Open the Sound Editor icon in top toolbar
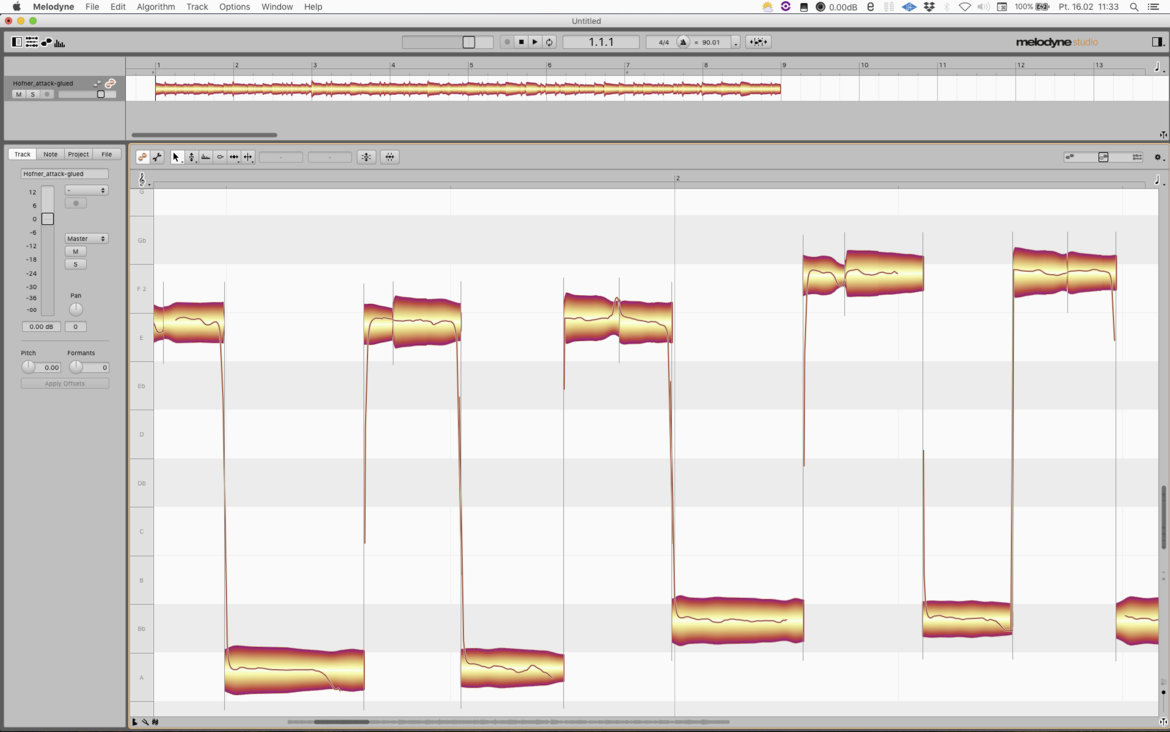 pyautogui.click(x=60, y=43)
